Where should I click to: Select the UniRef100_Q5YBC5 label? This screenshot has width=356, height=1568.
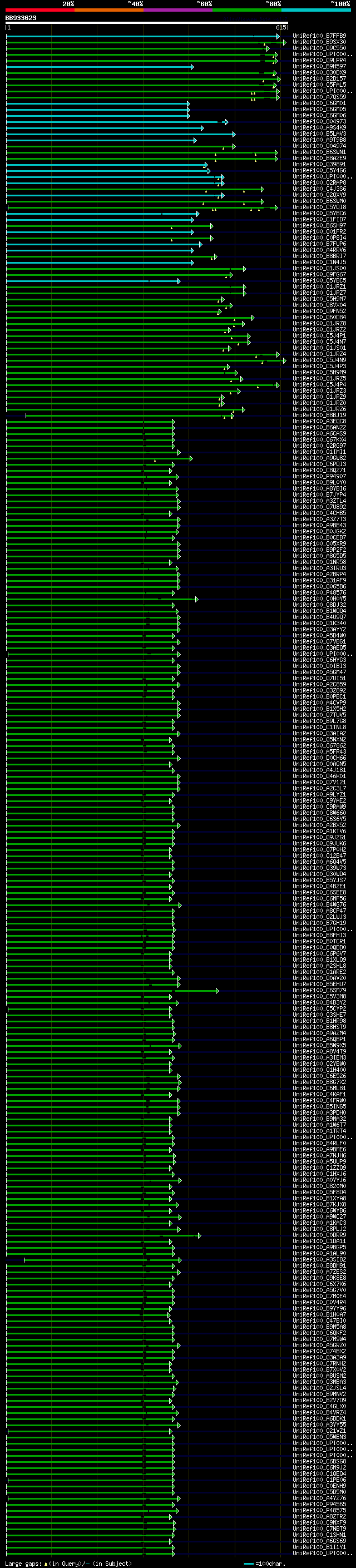(x=319, y=281)
